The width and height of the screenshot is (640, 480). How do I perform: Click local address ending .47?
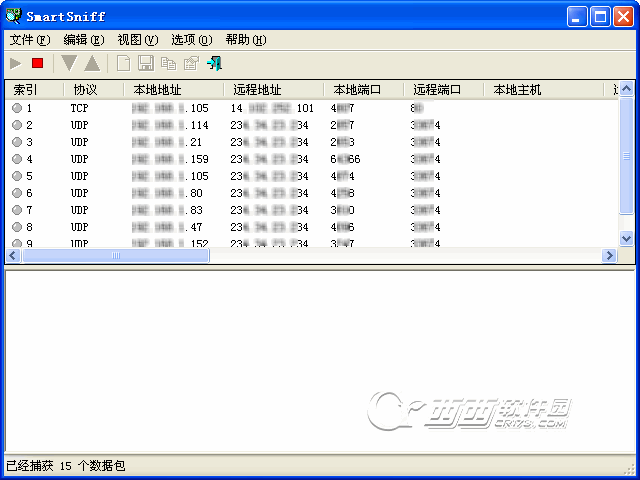tap(167, 227)
